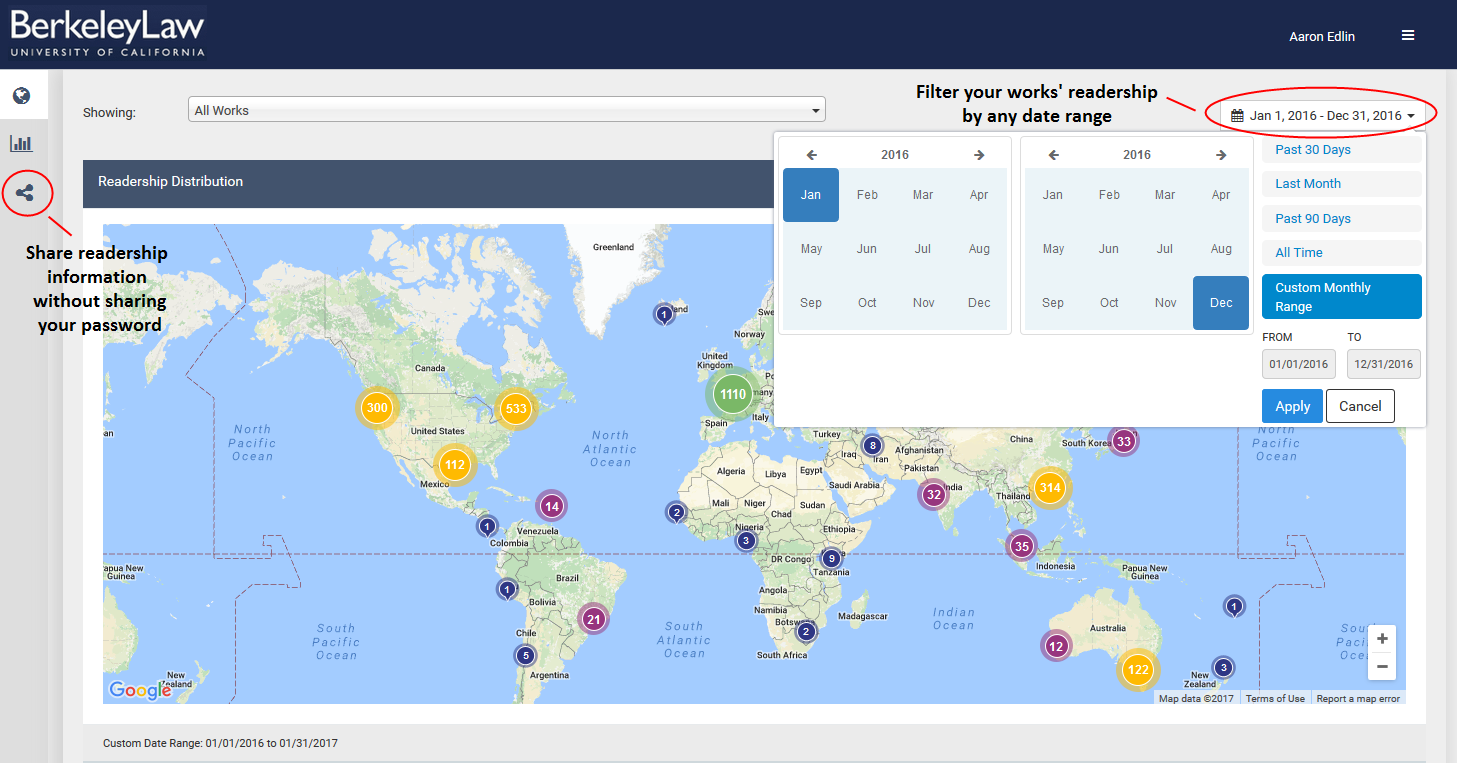Click the Readership Distribution panel header
The width and height of the screenshot is (1457, 763).
428,182
